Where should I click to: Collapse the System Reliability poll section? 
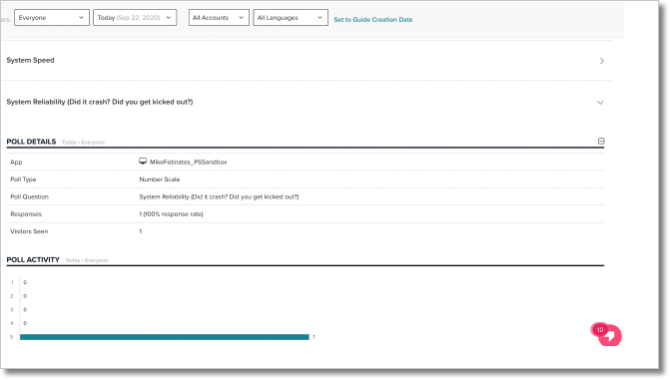click(x=306, y=102)
